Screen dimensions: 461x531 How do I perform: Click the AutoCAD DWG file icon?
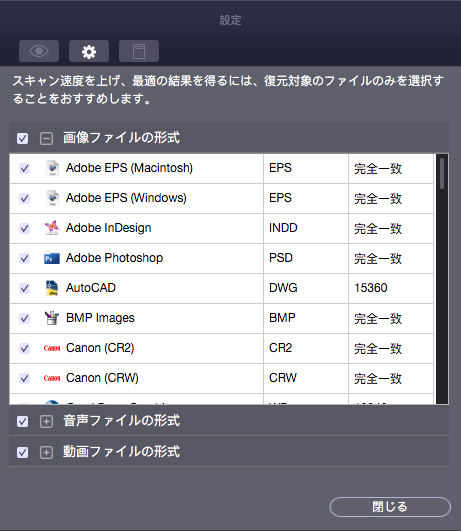click(52, 288)
